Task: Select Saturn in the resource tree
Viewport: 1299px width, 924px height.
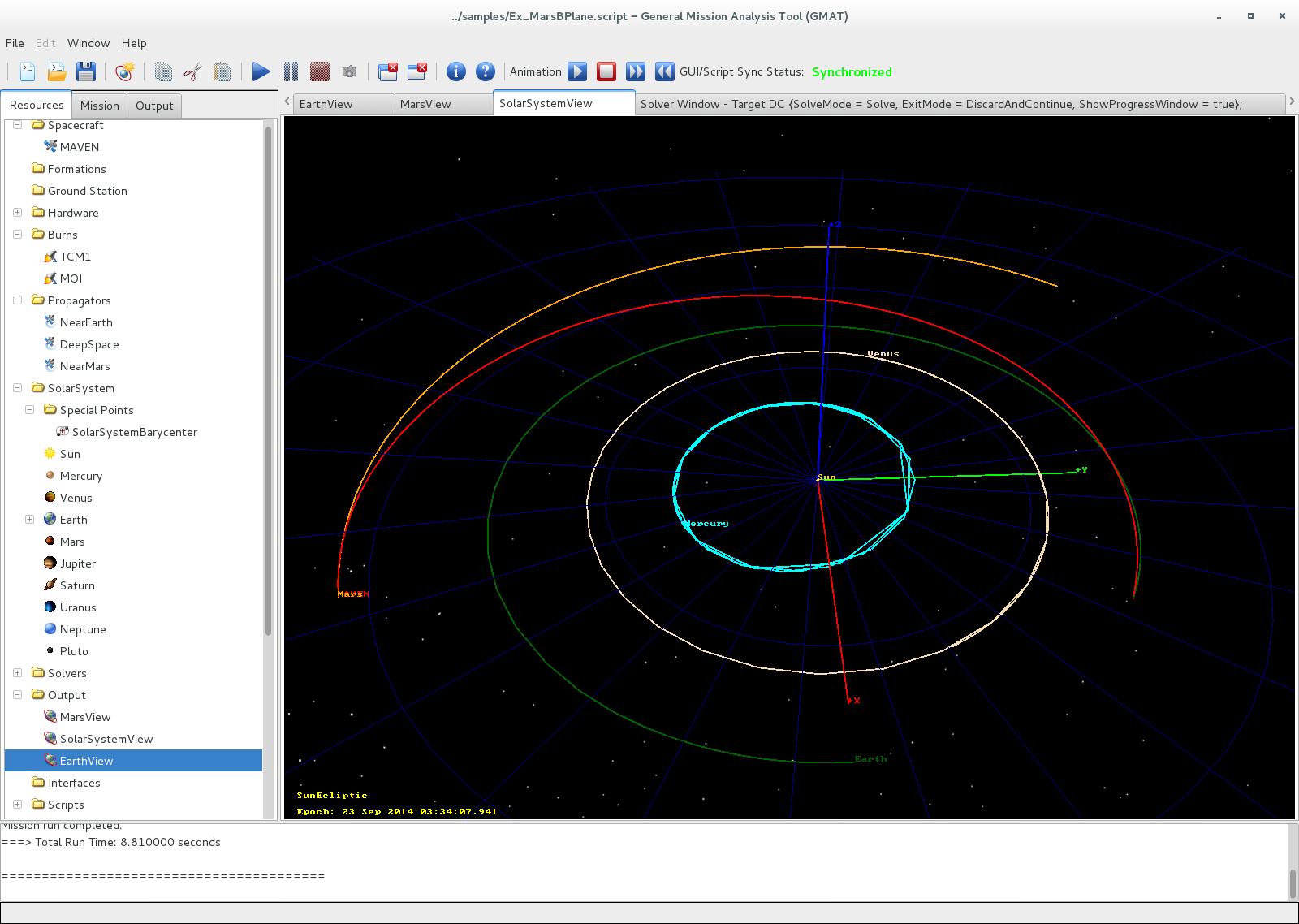Action: 77,585
